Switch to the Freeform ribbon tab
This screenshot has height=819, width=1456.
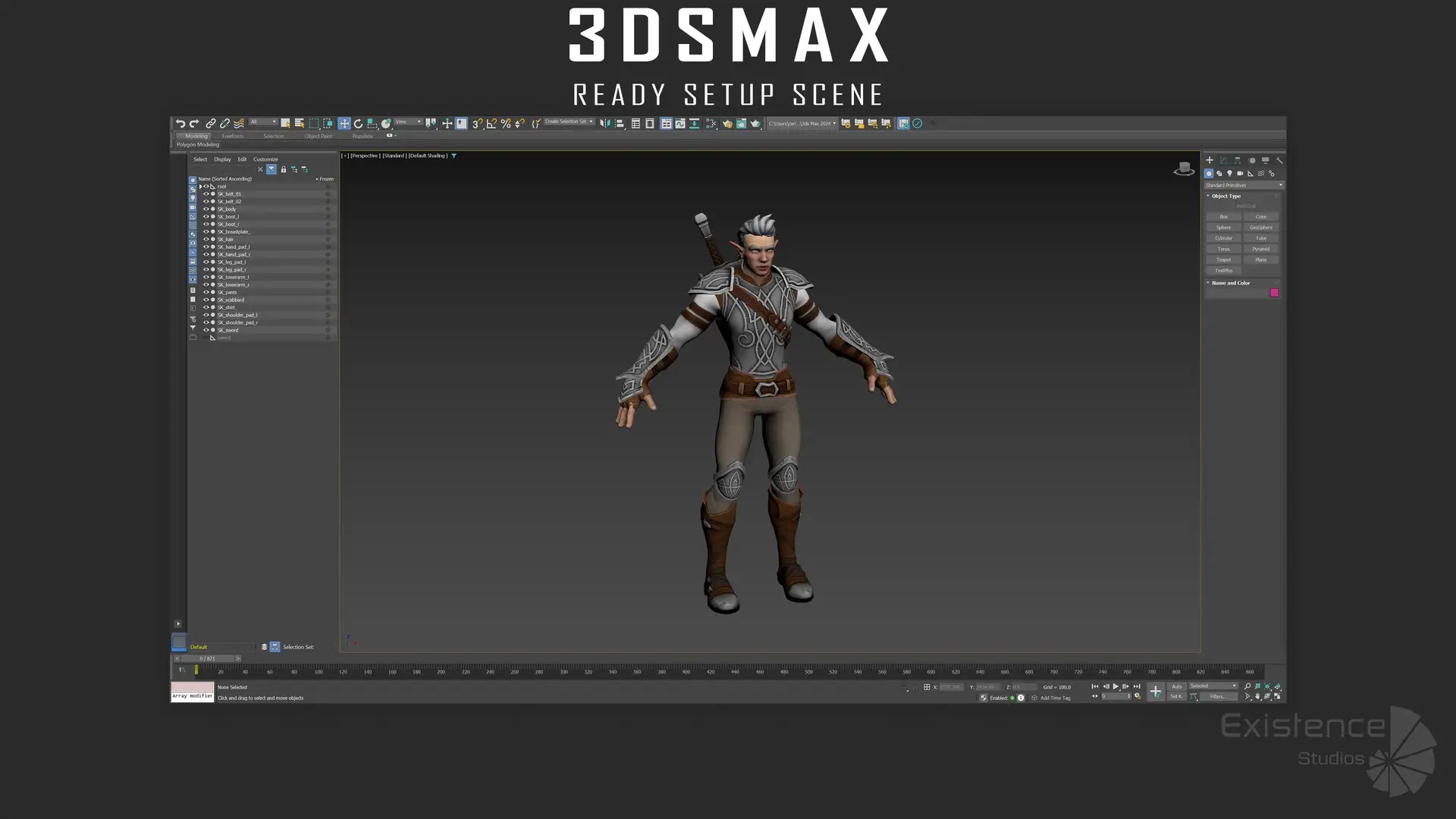233,136
